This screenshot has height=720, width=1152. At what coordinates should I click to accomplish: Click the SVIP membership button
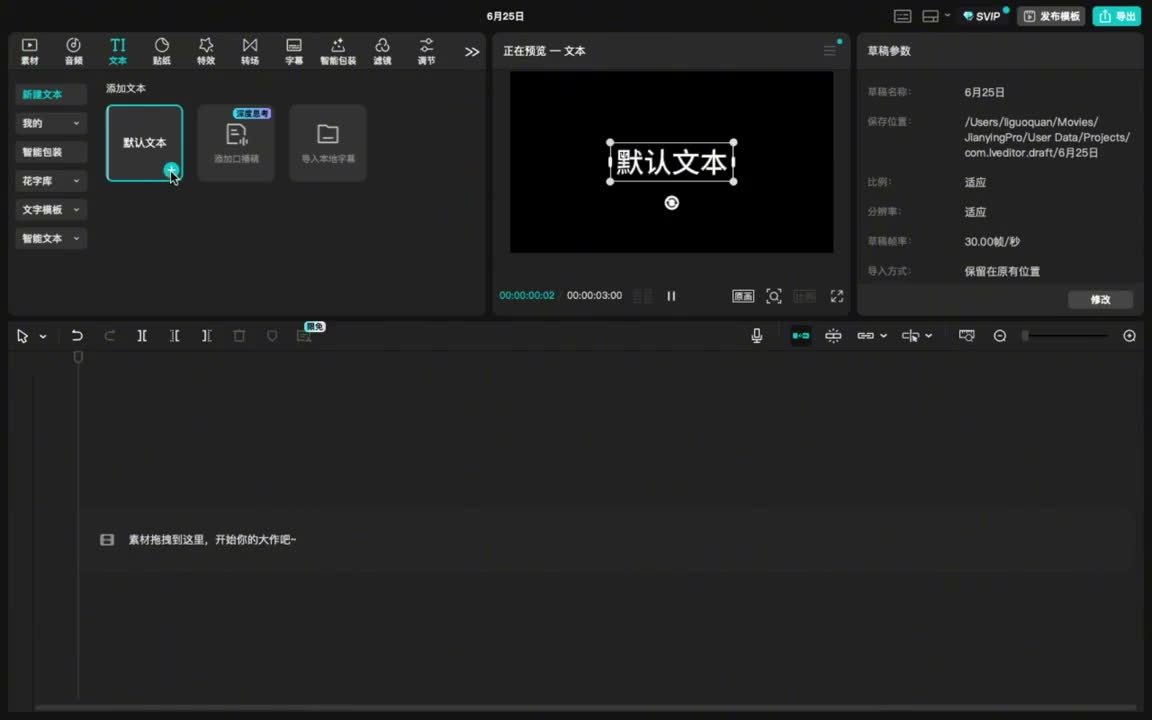pyautogui.click(x=982, y=16)
